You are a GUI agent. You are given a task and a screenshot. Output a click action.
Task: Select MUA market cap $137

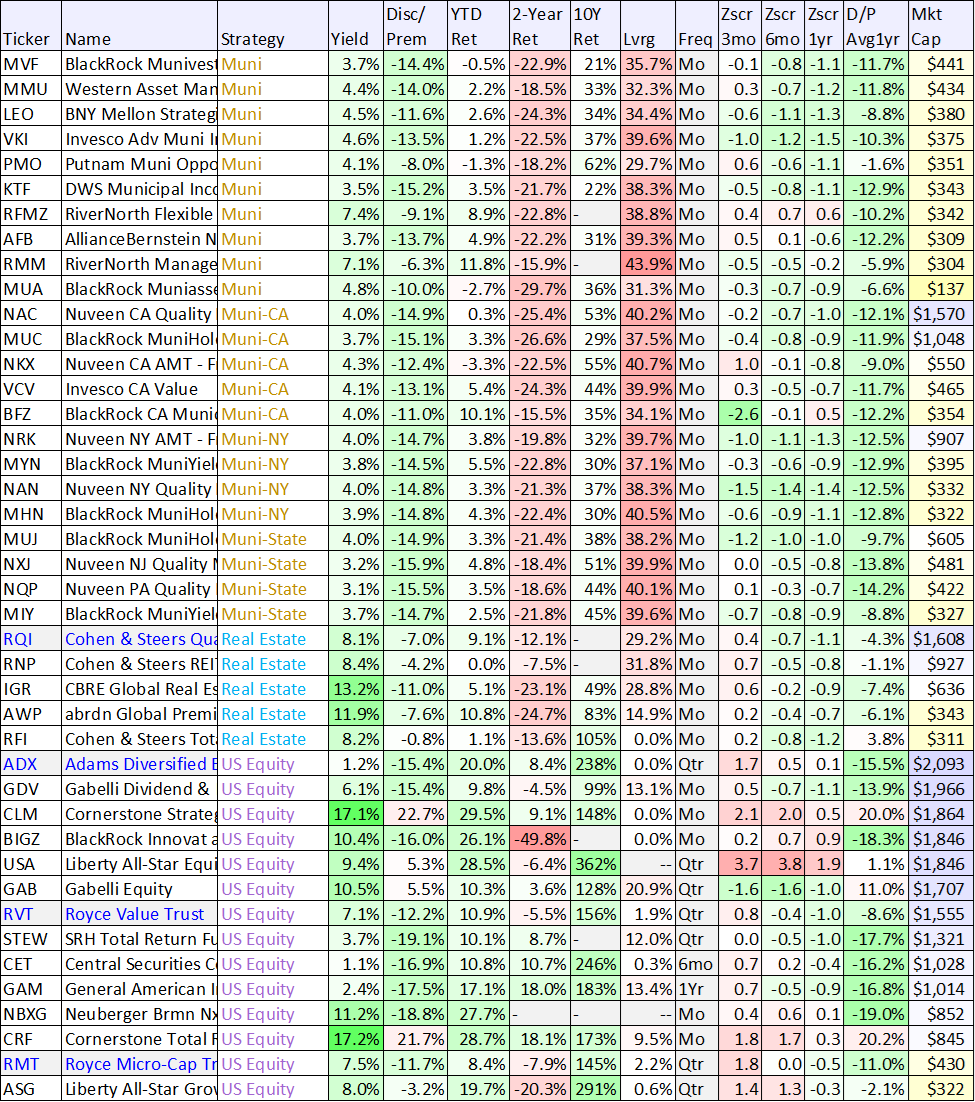[941, 289]
